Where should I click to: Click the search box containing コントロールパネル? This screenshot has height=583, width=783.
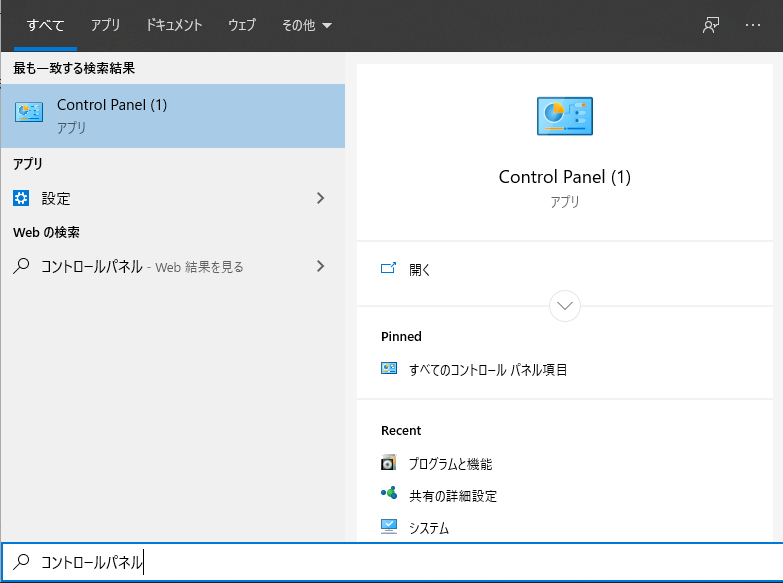(392, 563)
